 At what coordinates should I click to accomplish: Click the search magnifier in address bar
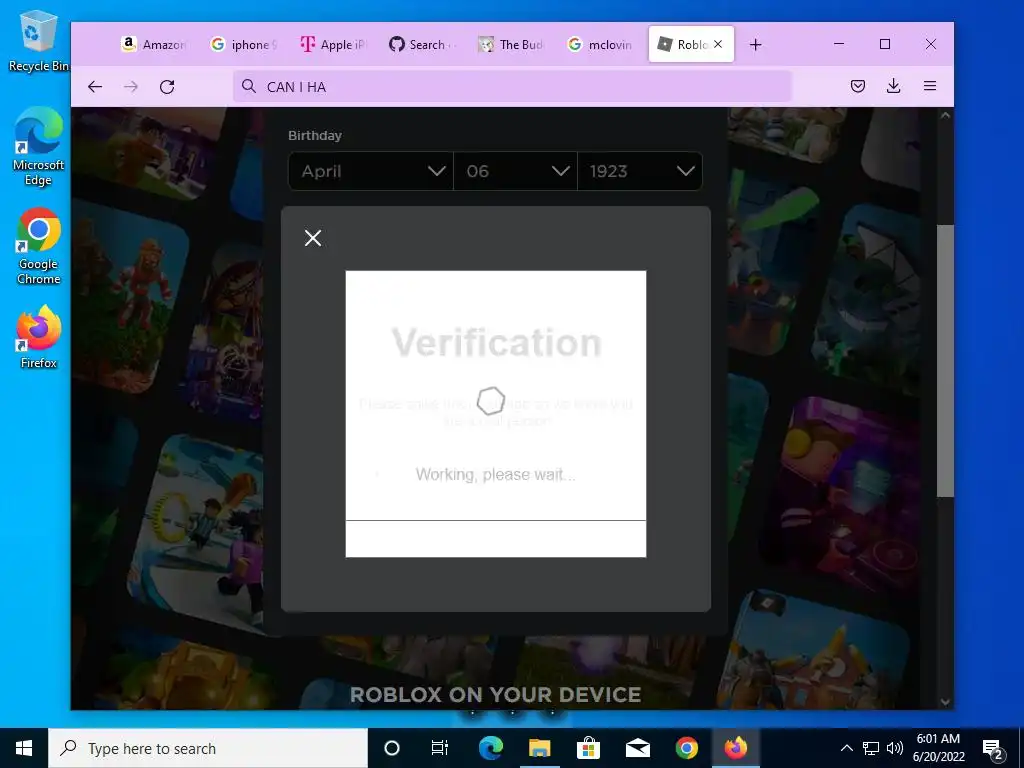(x=249, y=86)
